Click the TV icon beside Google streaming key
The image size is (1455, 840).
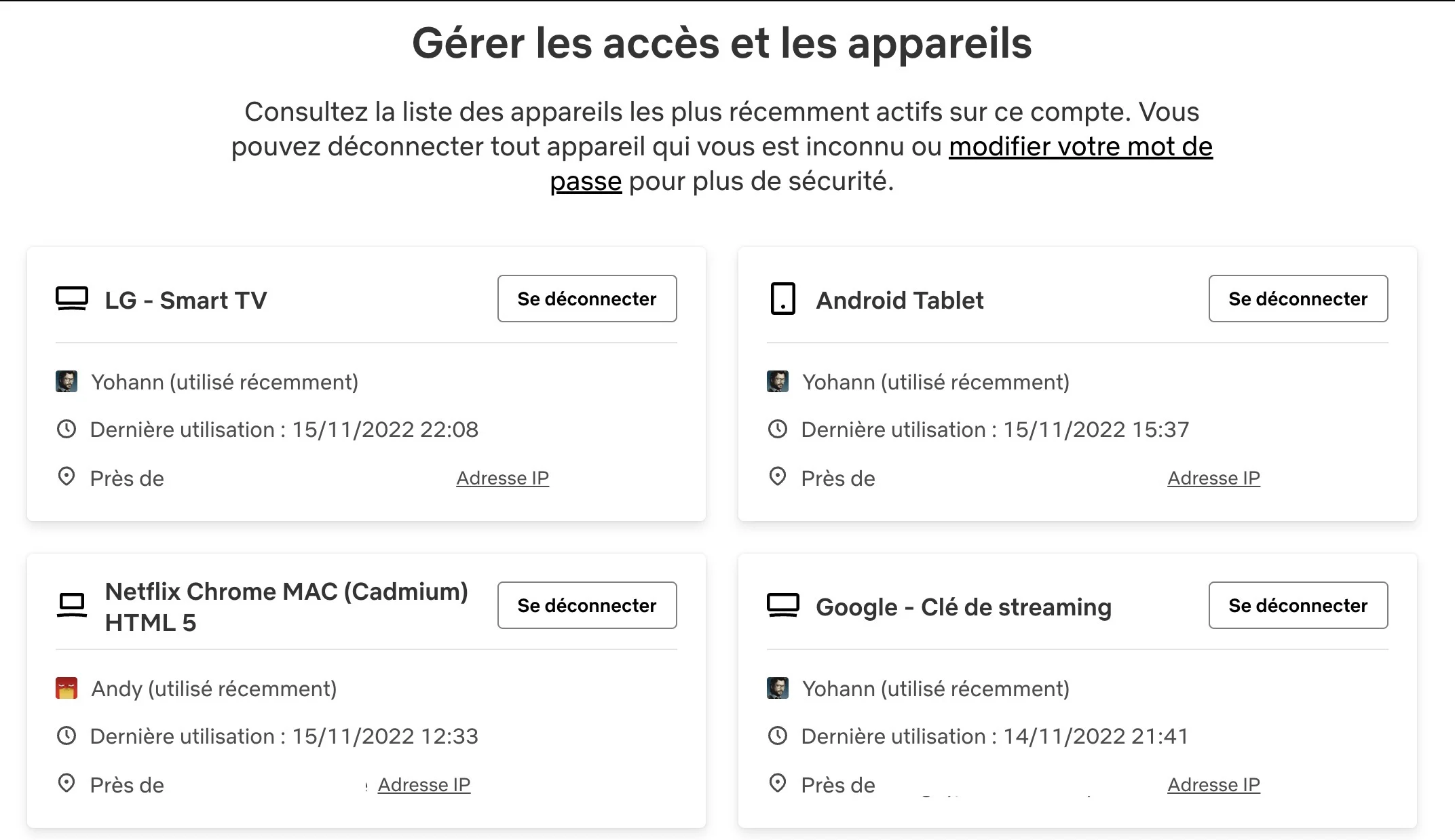(x=782, y=605)
